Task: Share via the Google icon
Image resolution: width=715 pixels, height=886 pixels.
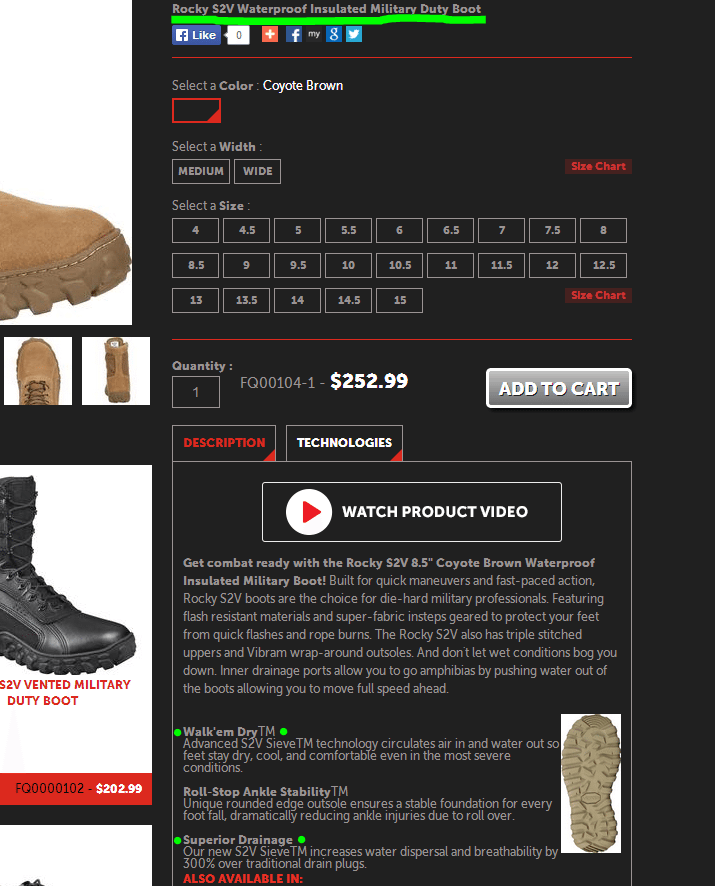Action: (x=333, y=34)
